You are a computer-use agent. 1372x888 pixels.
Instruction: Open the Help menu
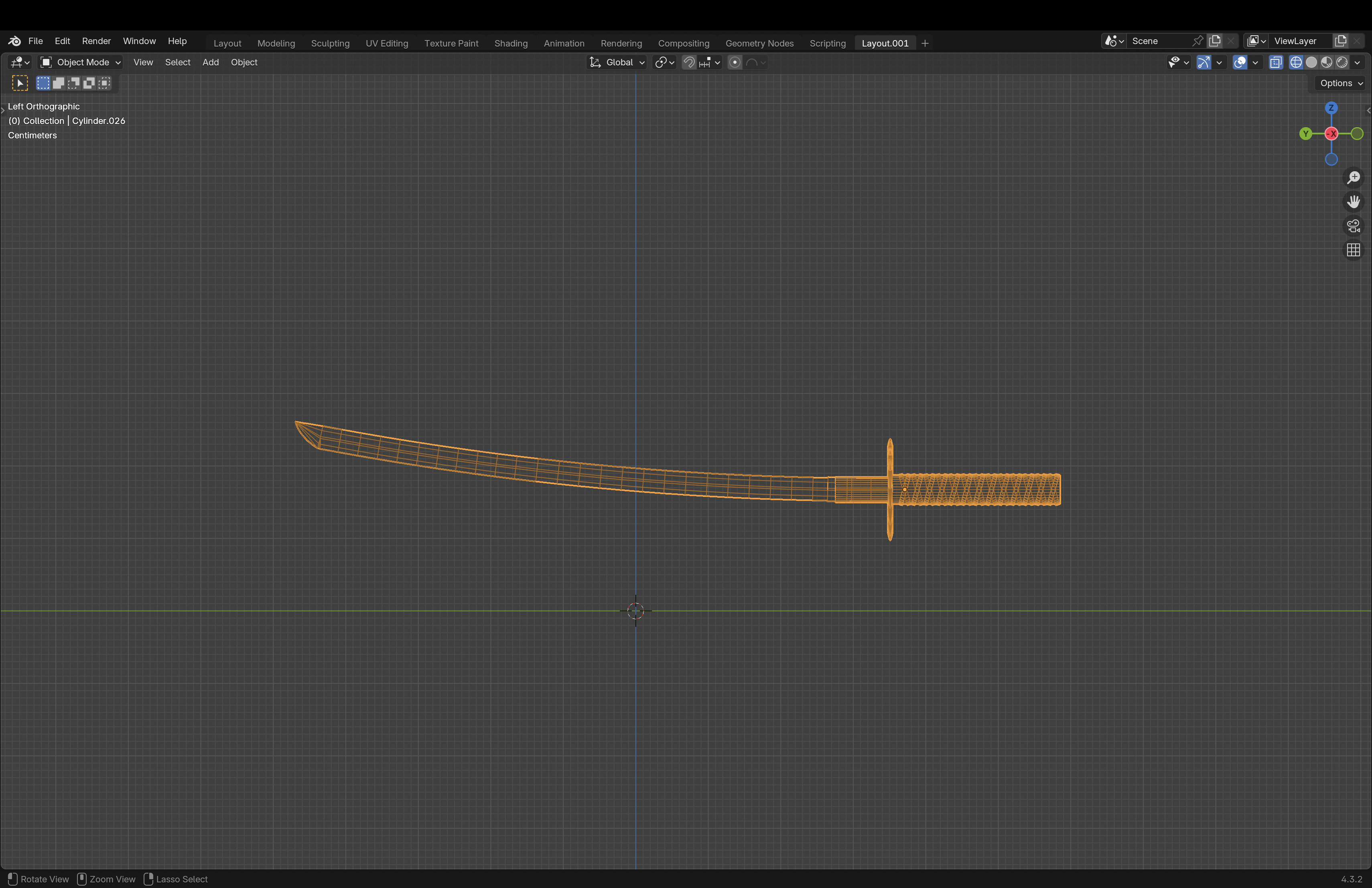[177, 41]
